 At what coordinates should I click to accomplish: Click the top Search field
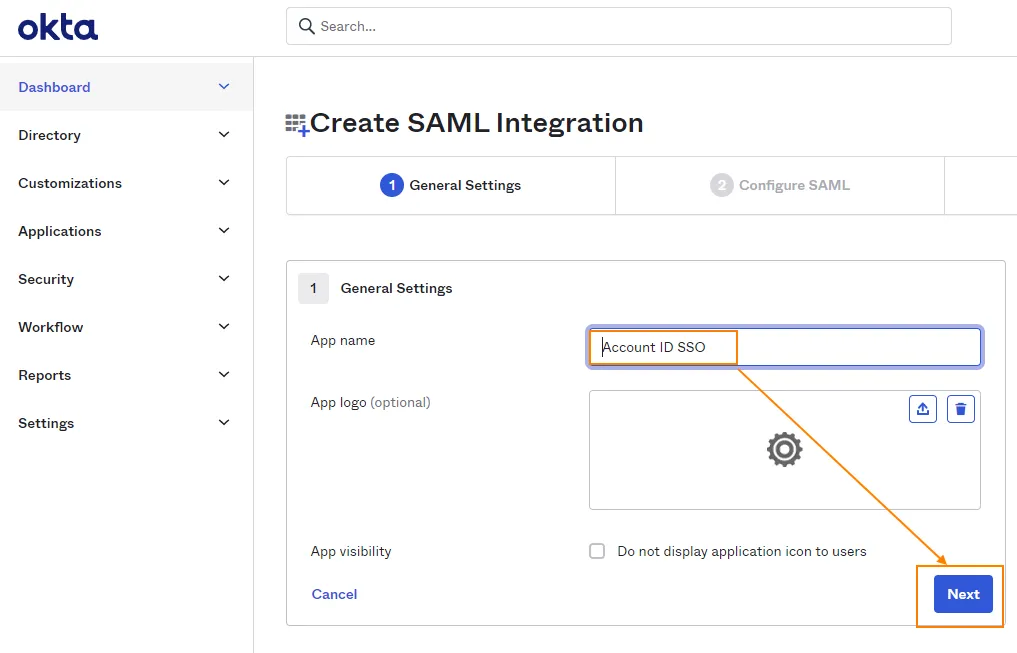click(619, 26)
